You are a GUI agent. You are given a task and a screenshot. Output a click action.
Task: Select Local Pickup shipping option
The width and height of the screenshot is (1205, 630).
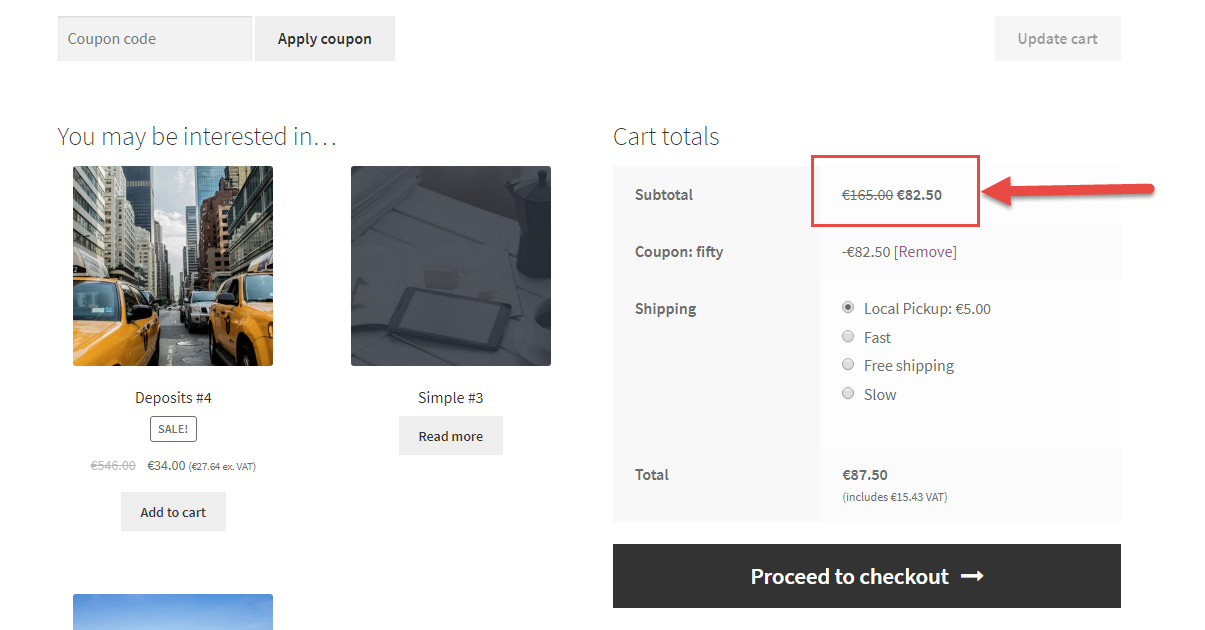tap(848, 308)
